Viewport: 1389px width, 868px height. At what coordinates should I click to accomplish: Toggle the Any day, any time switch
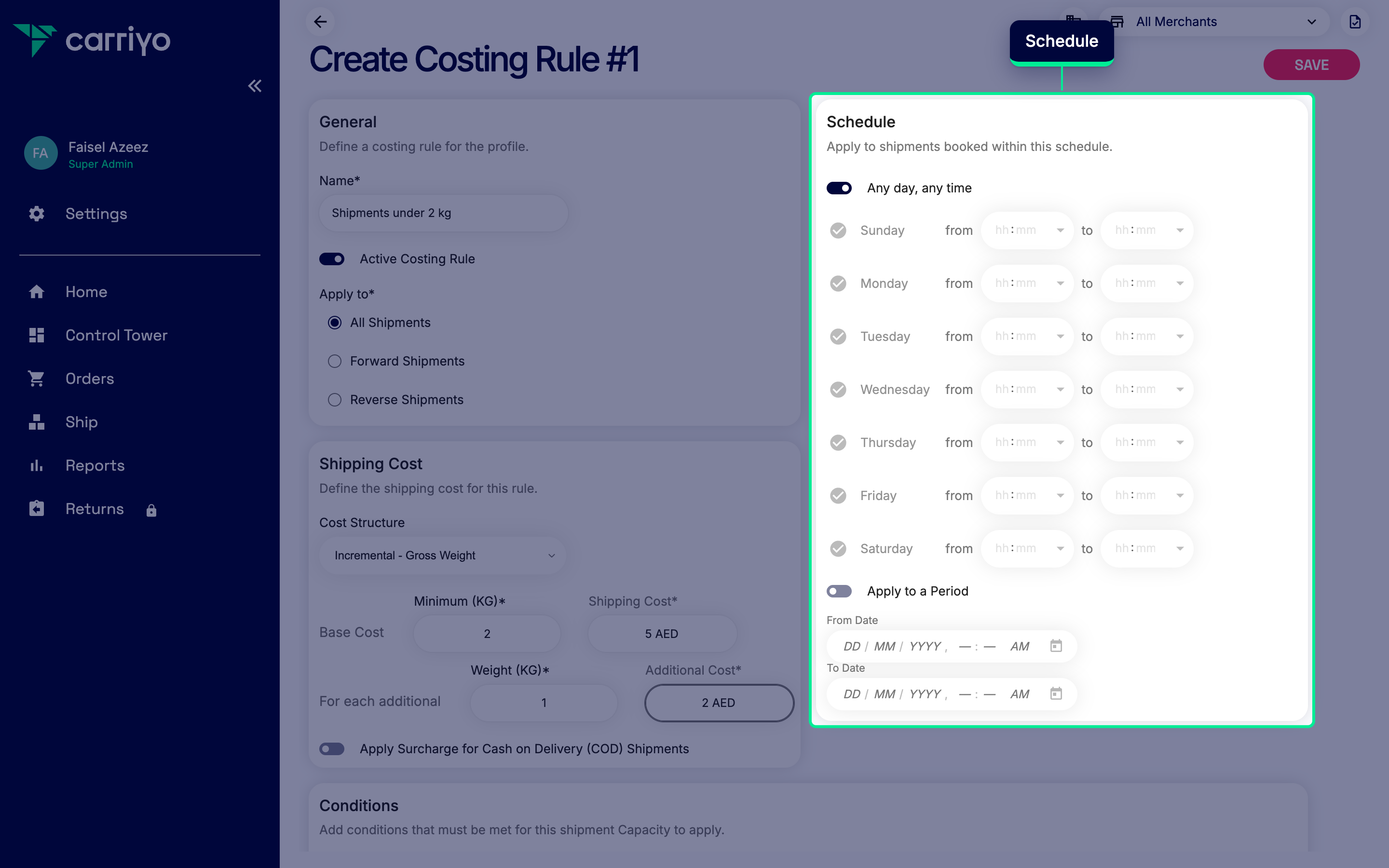839,188
